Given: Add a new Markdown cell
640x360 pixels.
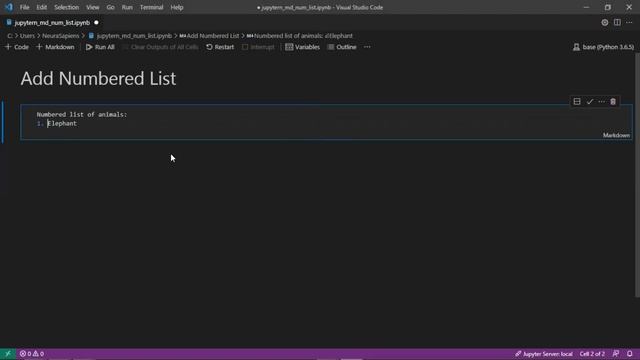Looking at the screenshot, I should (x=56, y=47).
